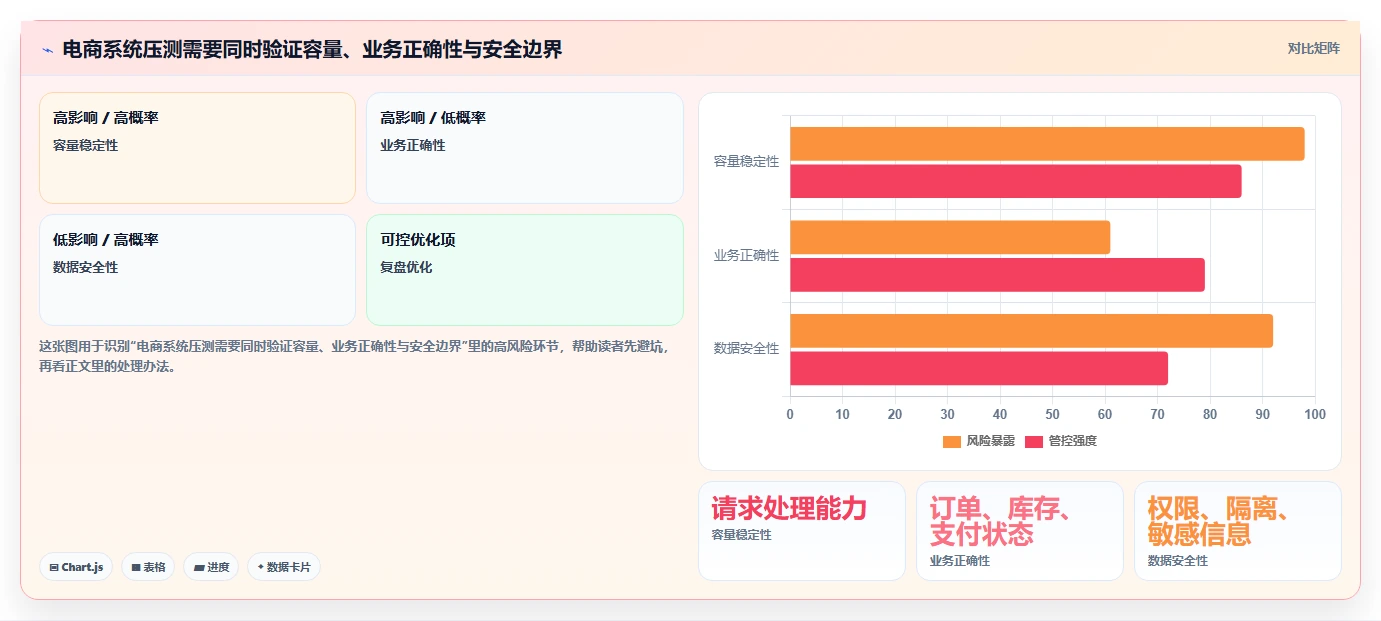
Task: Click the red 业务正确性 control bar
Action: [997, 275]
